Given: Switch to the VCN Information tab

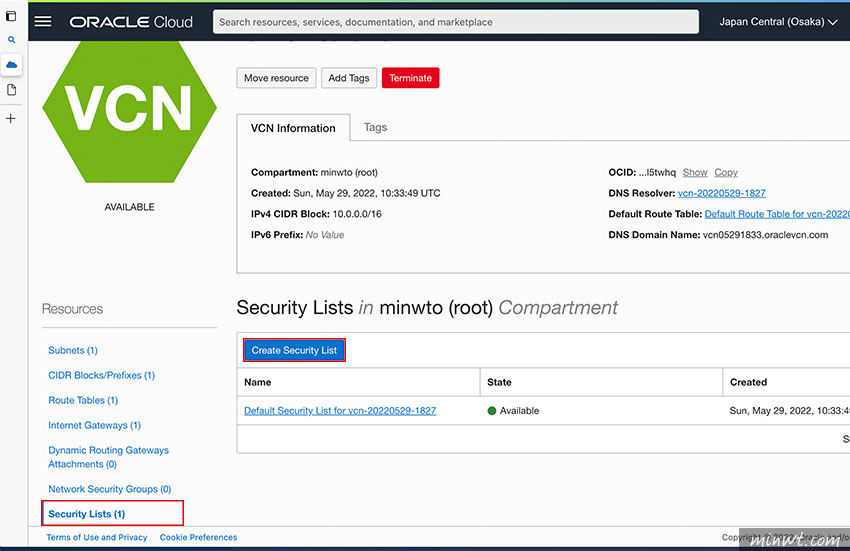Looking at the screenshot, I should tap(293, 128).
